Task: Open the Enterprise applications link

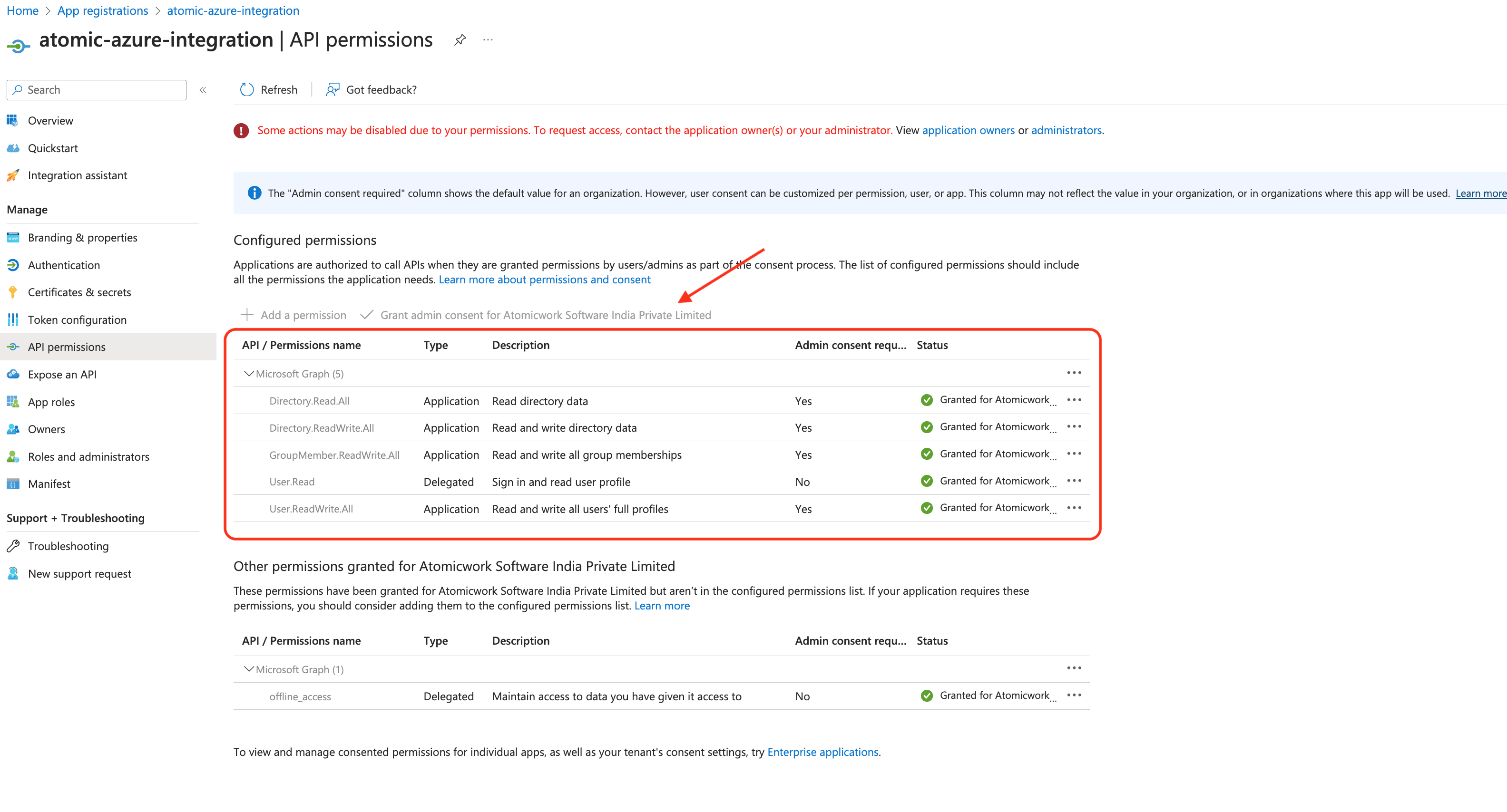Action: 822,752
